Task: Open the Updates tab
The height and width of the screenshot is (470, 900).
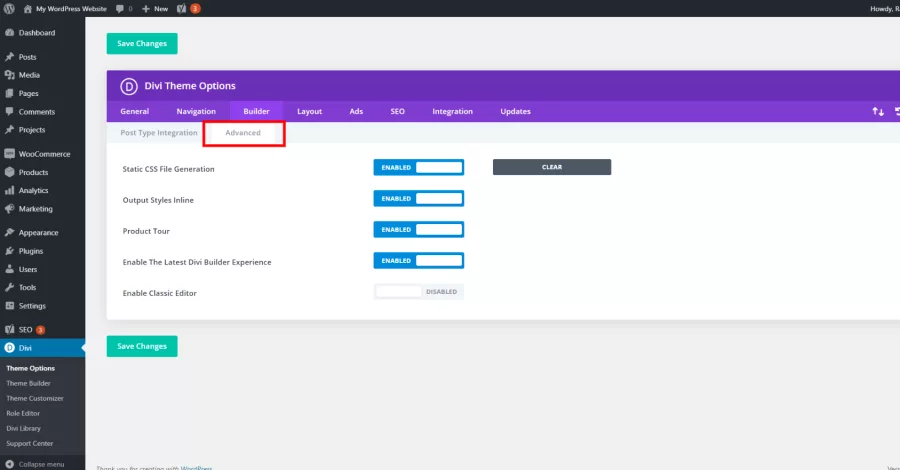Action: pos(515,111)
